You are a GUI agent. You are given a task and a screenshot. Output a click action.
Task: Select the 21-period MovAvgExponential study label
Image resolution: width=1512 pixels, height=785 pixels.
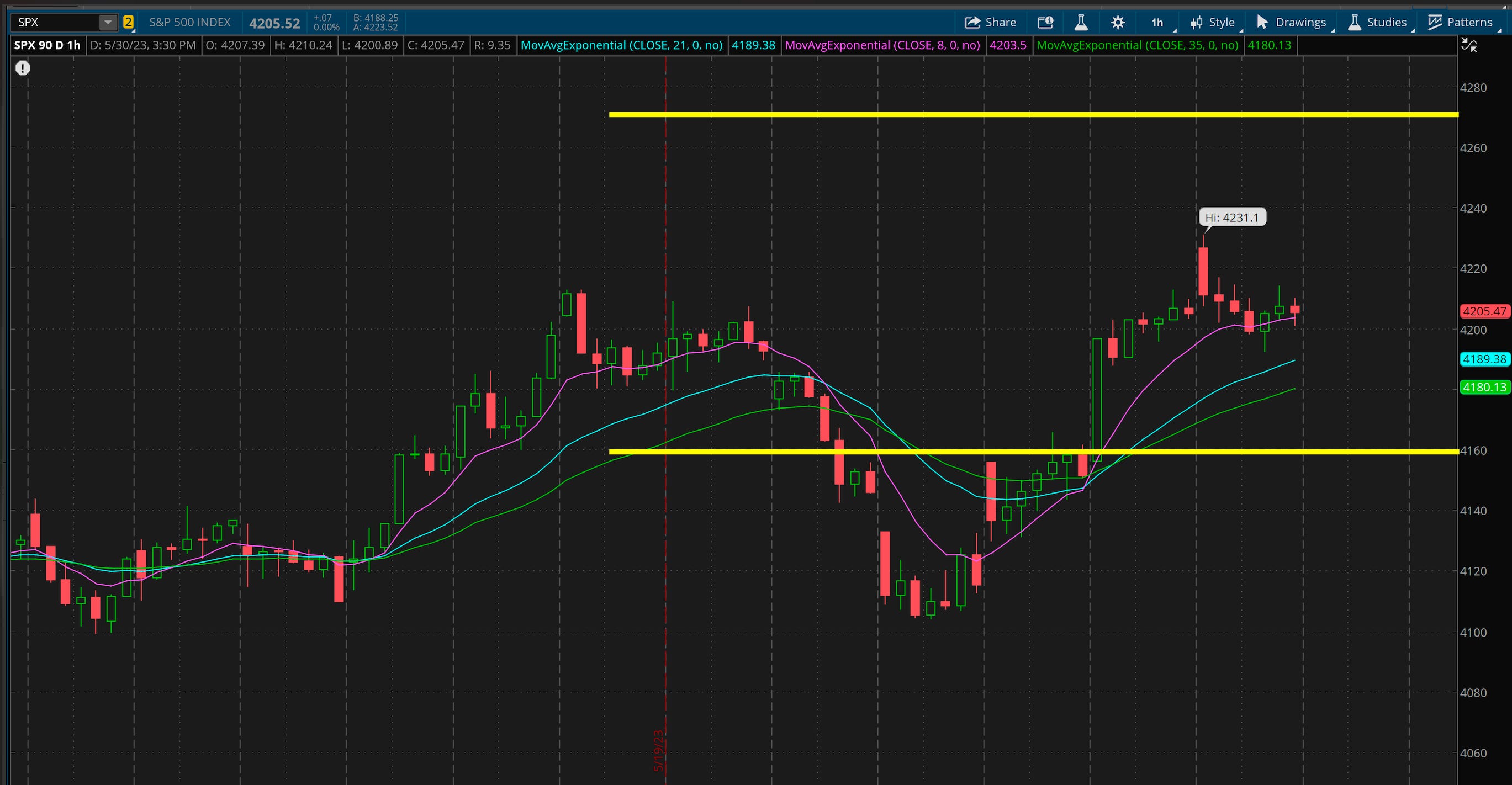tap(621, 45)
